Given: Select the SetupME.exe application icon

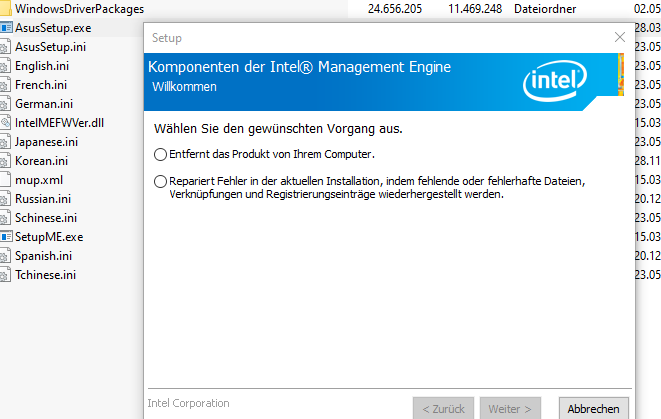Looking at the screenshot, I should pos(6,236).
